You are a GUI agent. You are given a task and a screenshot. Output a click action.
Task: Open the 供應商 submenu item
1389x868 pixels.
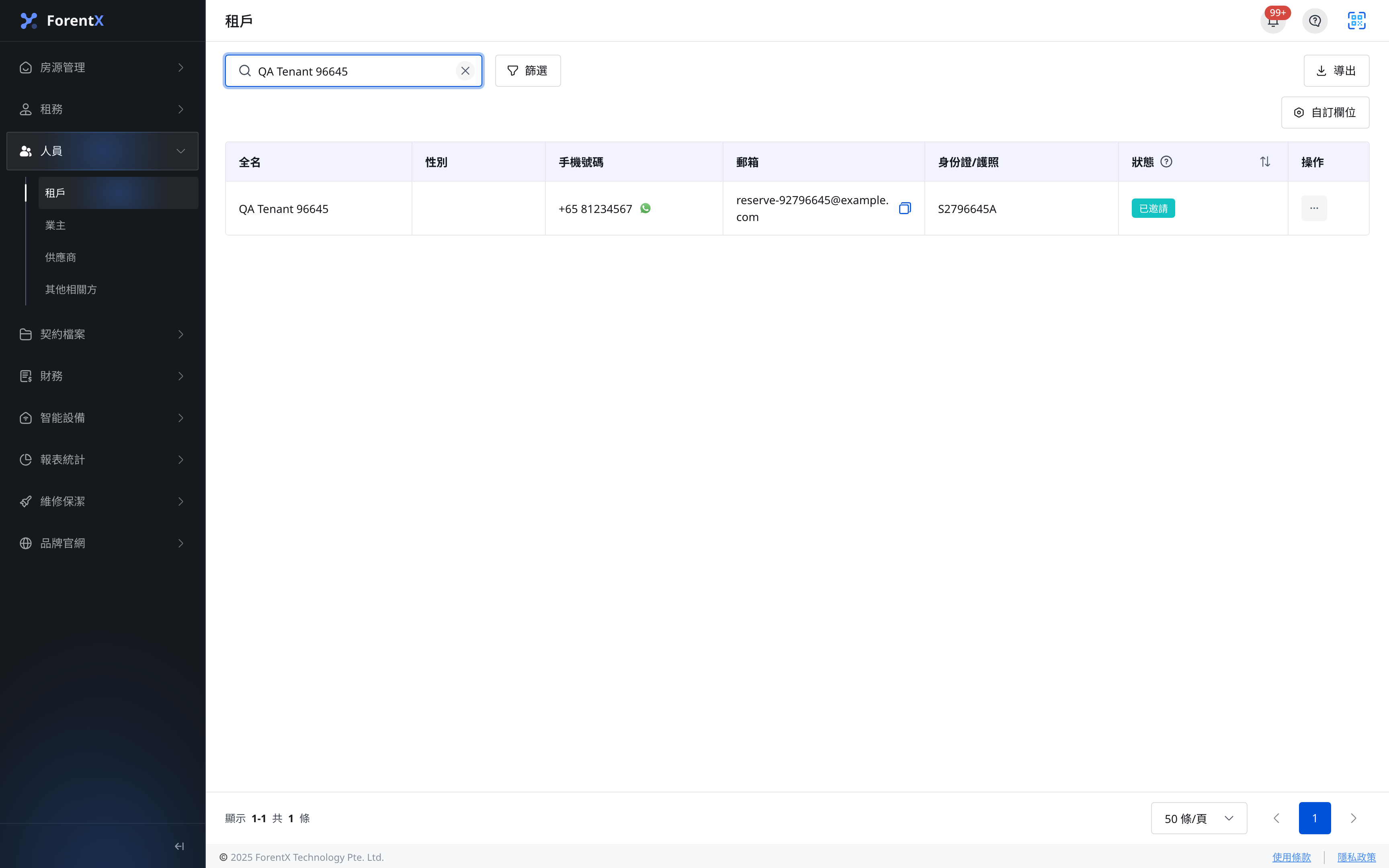[x=118, y=257]
